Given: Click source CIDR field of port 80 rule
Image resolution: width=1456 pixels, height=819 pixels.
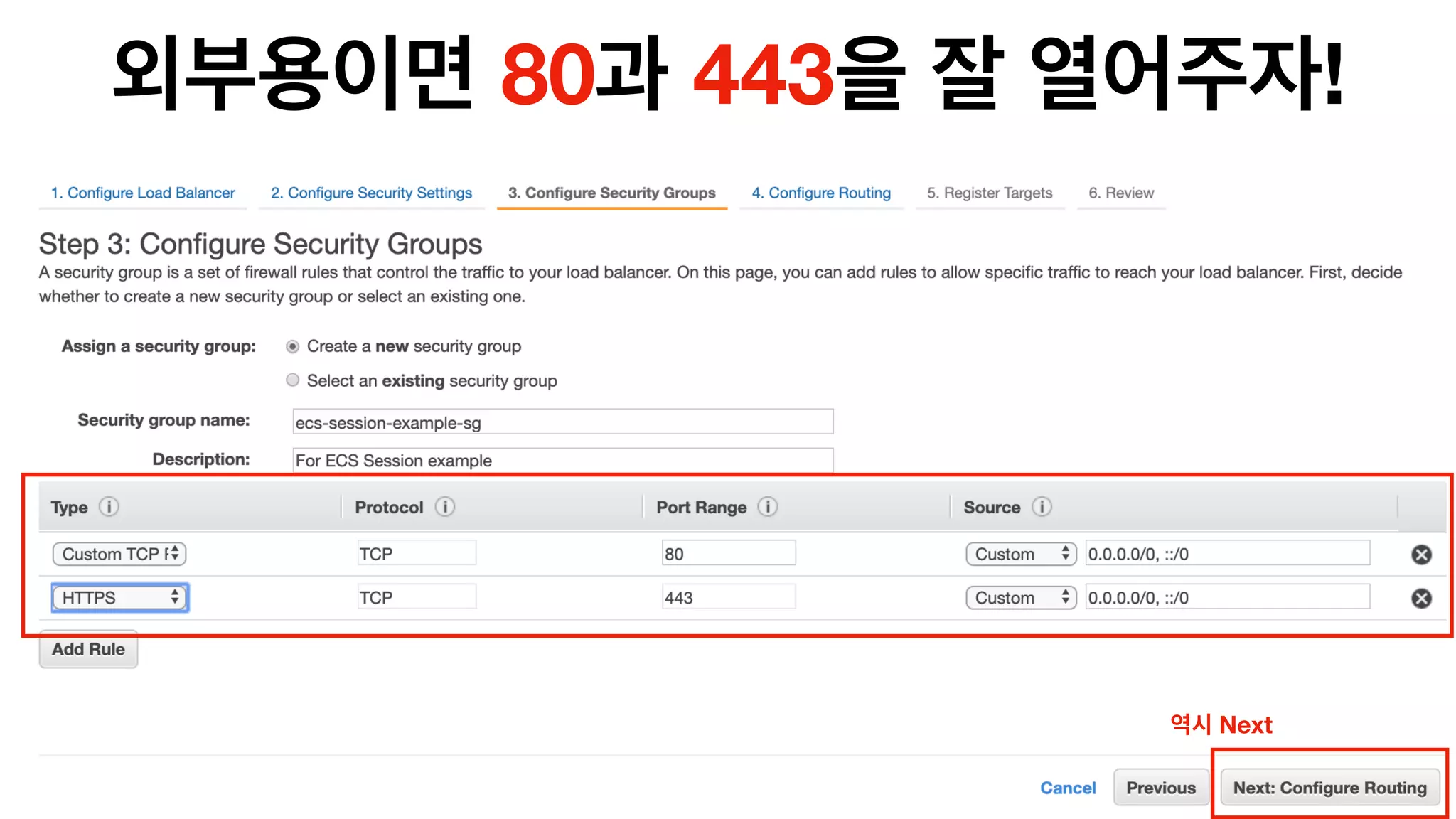Looking at the screenshot, I should click(x=1228, y=554).
